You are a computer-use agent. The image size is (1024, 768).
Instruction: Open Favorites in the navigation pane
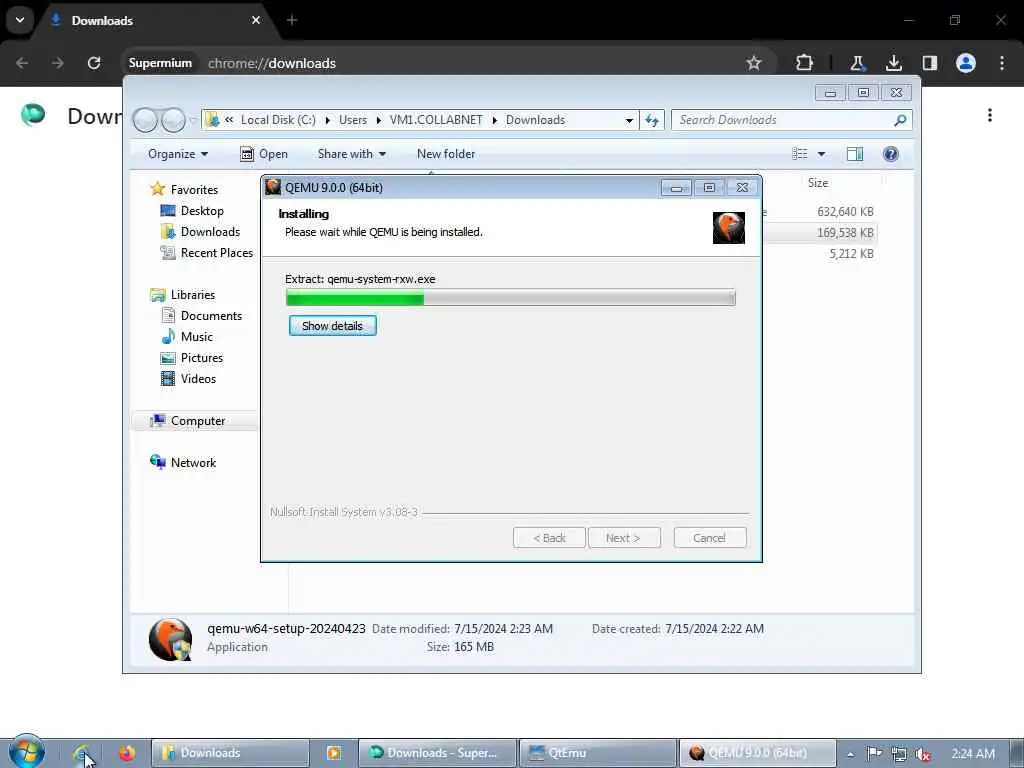194,189
